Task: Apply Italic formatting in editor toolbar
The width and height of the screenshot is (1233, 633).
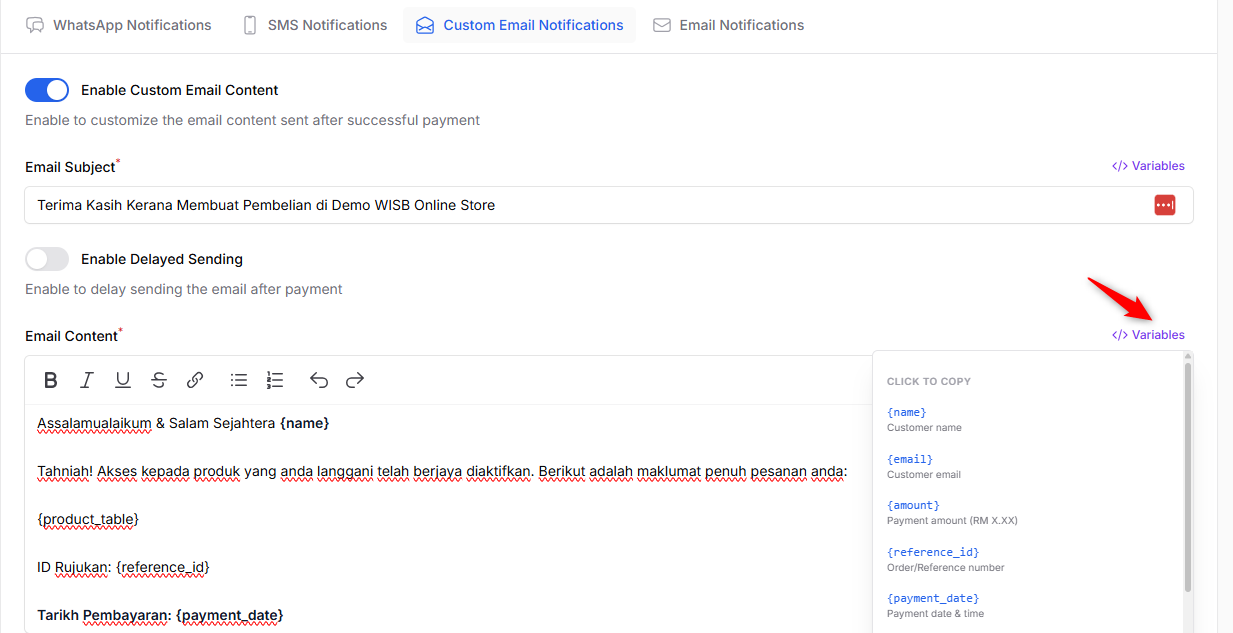Action: [x=87, y=380]
